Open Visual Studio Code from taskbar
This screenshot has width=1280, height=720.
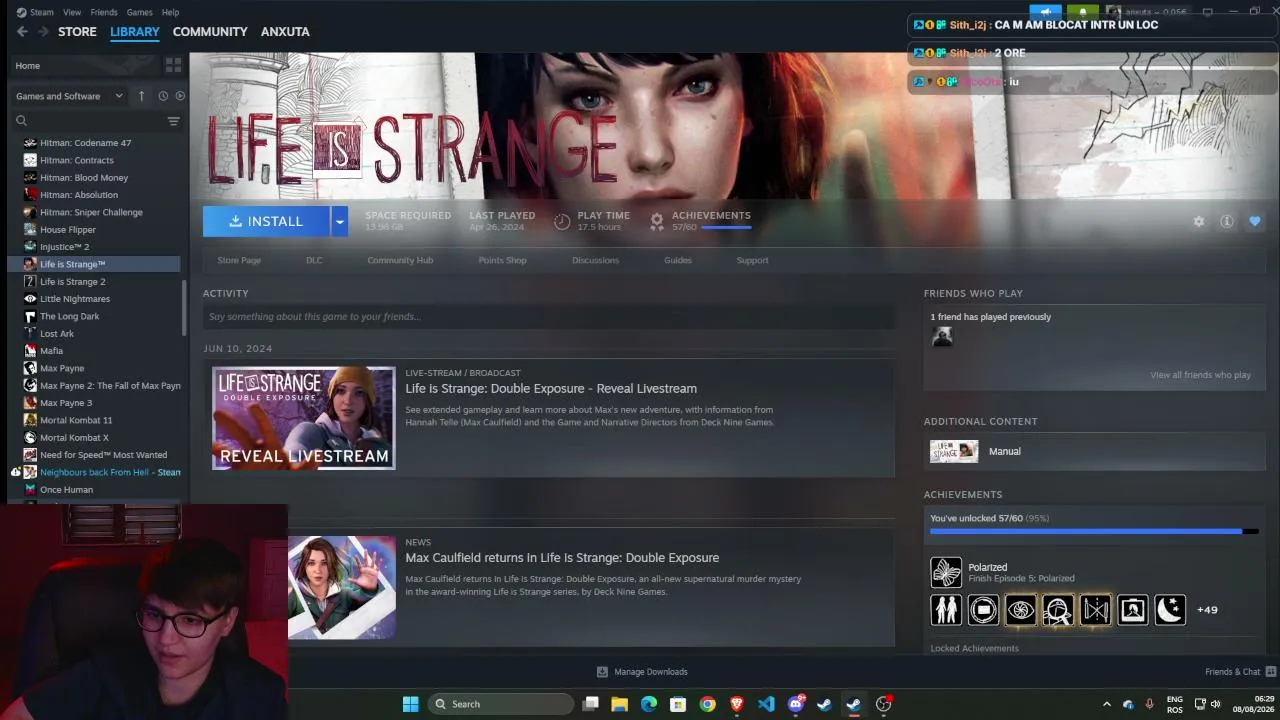coord(766,704)
